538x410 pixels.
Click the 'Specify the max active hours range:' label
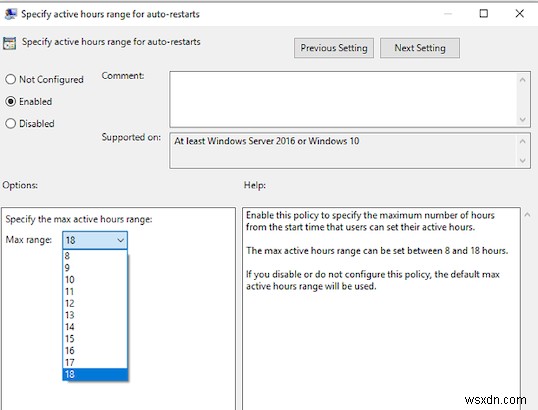79,219
